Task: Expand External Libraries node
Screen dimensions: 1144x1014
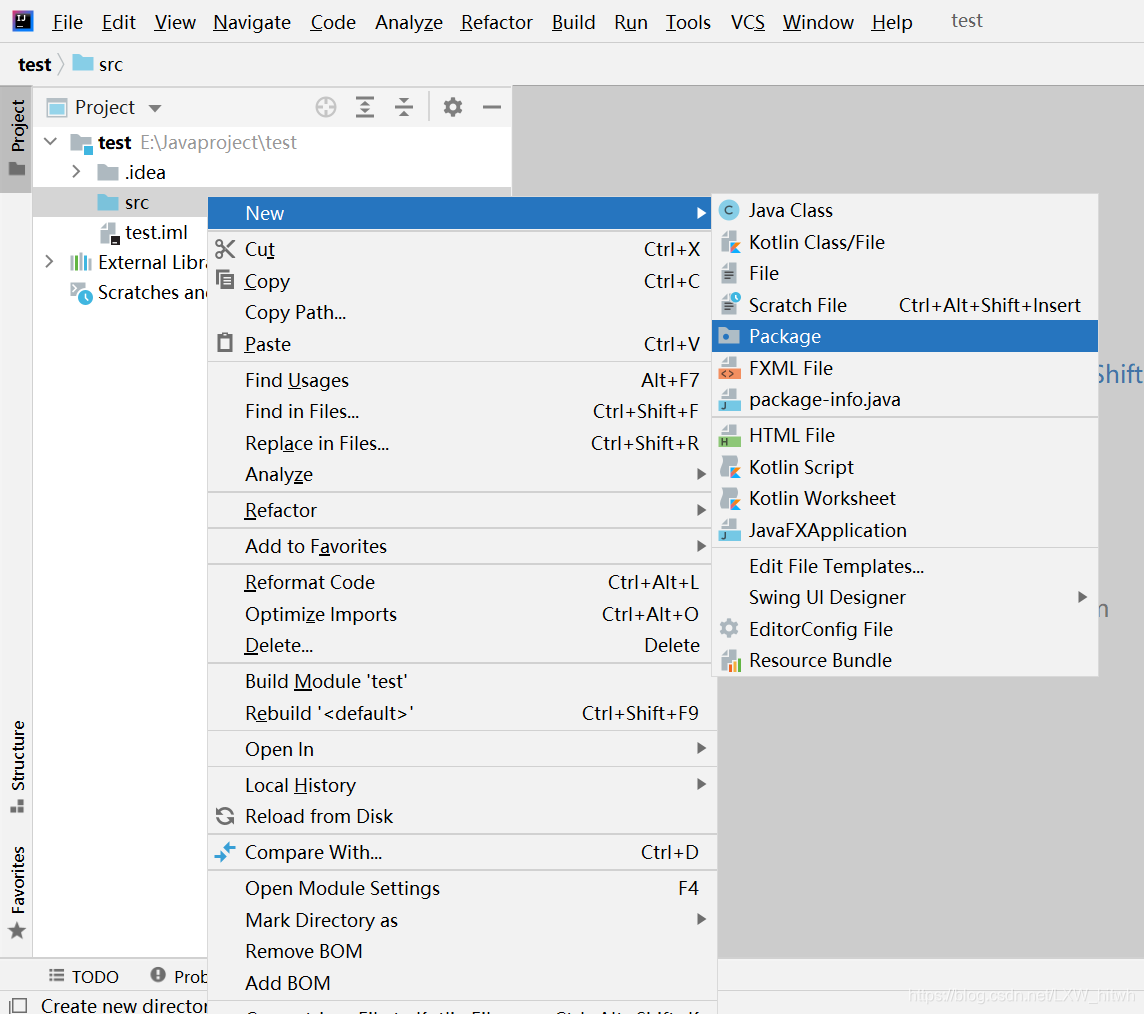Action: (x=49, y=262)
